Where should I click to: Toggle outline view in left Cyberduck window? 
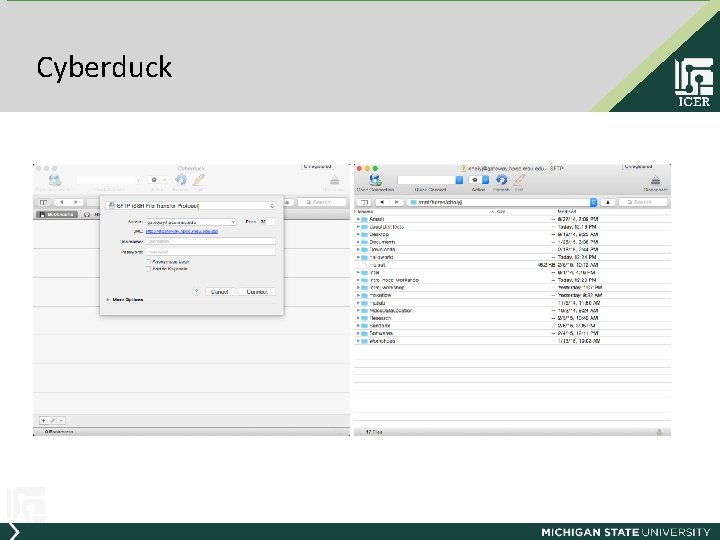43,202
